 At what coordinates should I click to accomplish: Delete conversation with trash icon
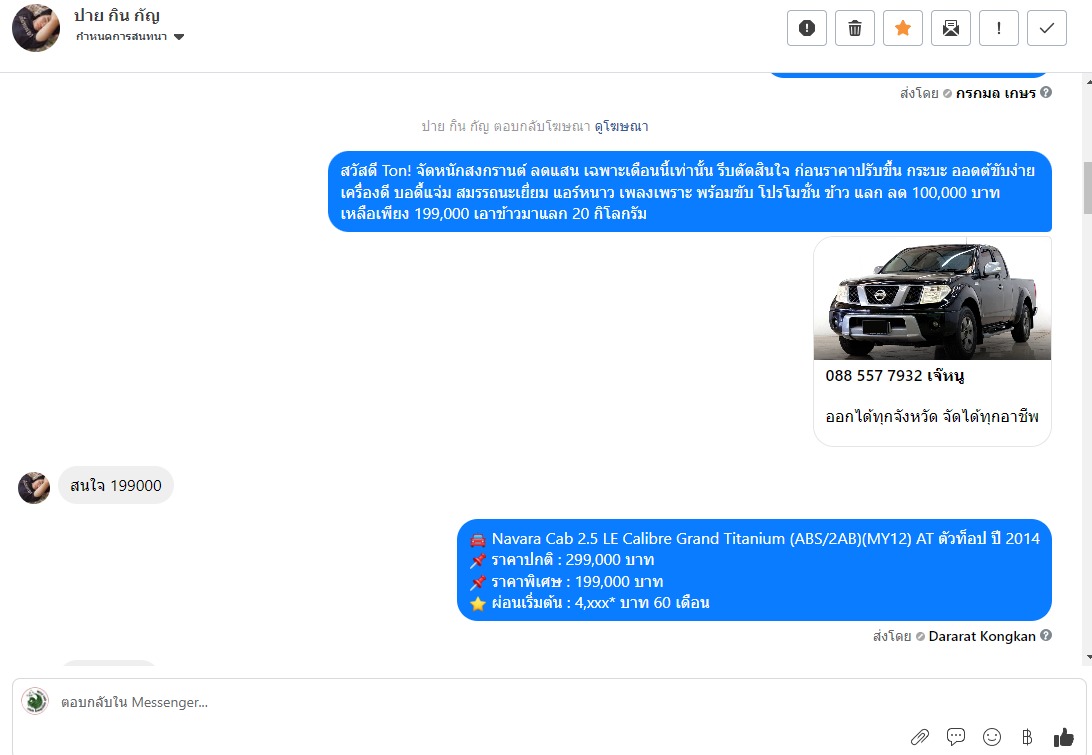pyautogui.click(x=855, y=28)
